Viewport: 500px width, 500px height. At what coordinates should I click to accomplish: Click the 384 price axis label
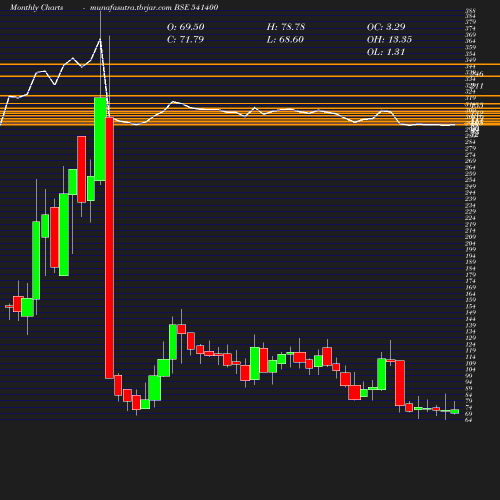pos(470,16)
